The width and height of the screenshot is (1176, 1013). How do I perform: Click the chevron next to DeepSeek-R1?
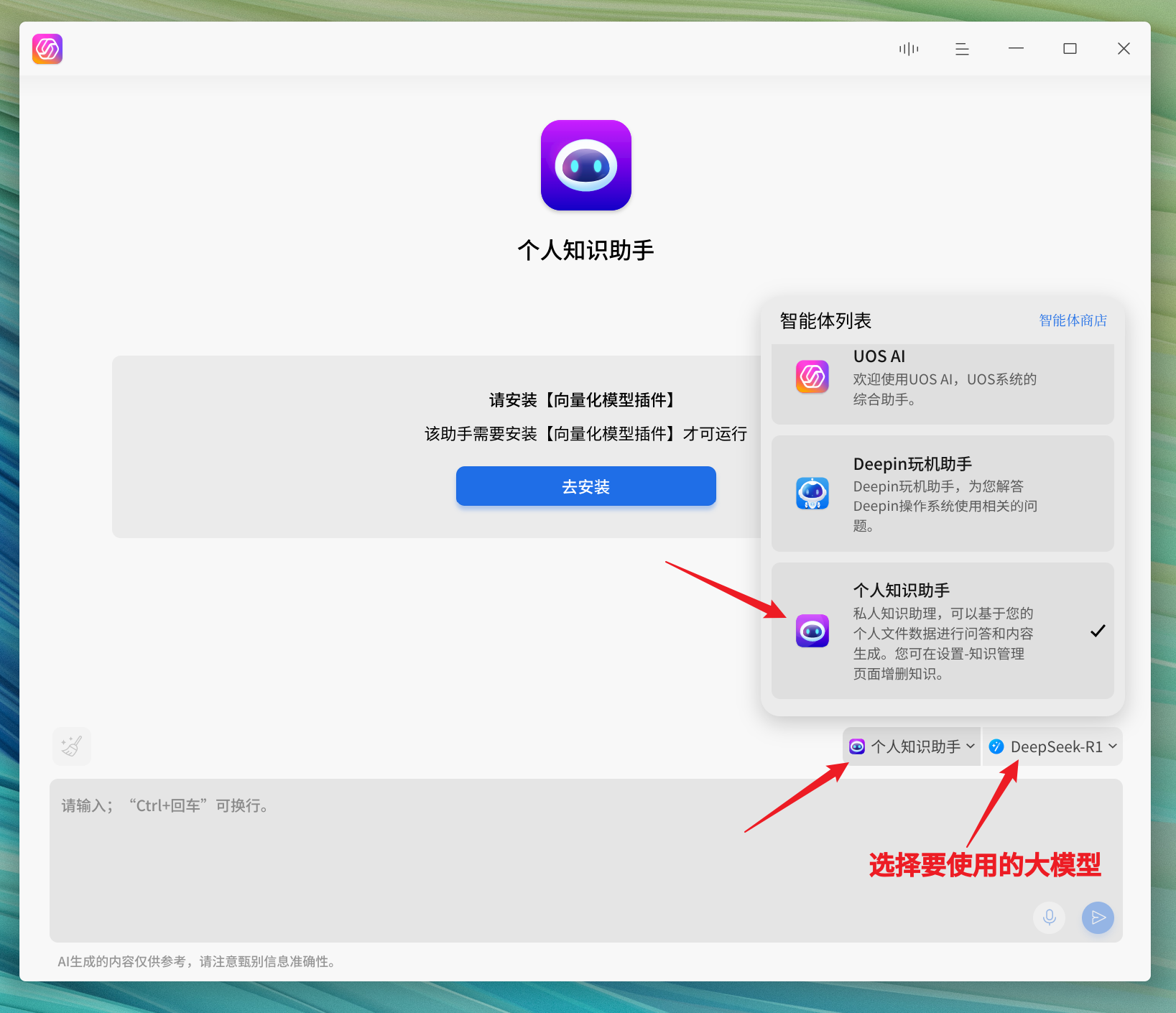coord(1113,746)
